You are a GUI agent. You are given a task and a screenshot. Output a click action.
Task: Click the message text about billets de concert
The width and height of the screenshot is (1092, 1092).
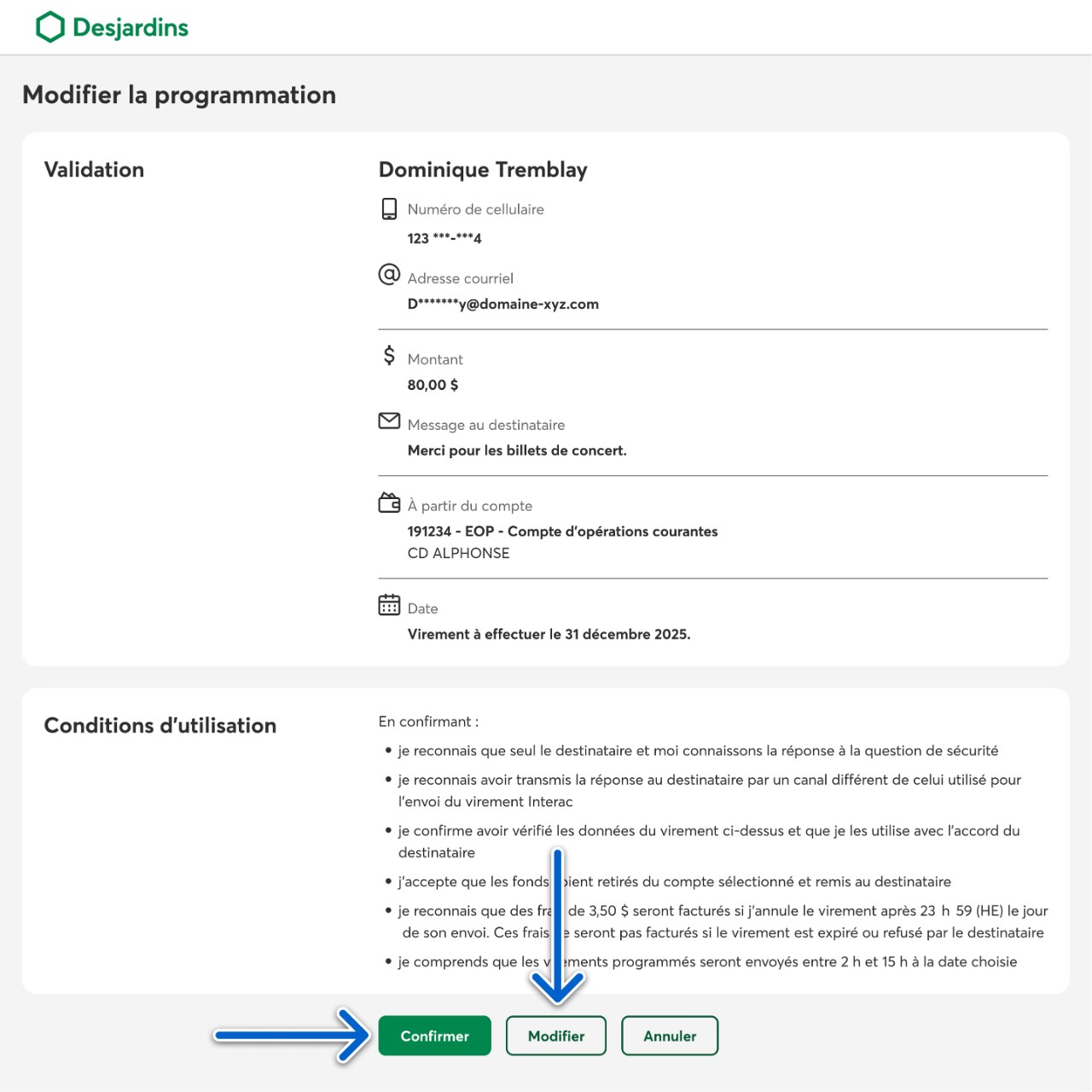click(517, 450)
